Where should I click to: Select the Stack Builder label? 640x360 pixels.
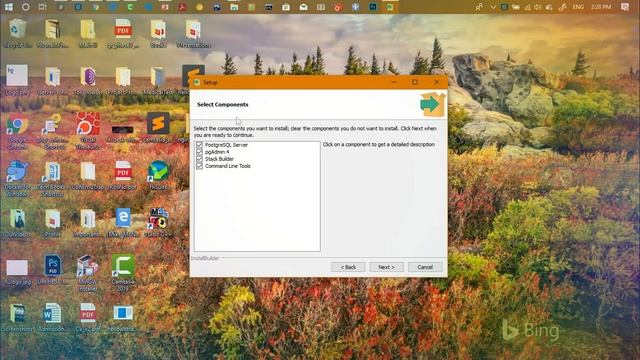pos(219,159)
